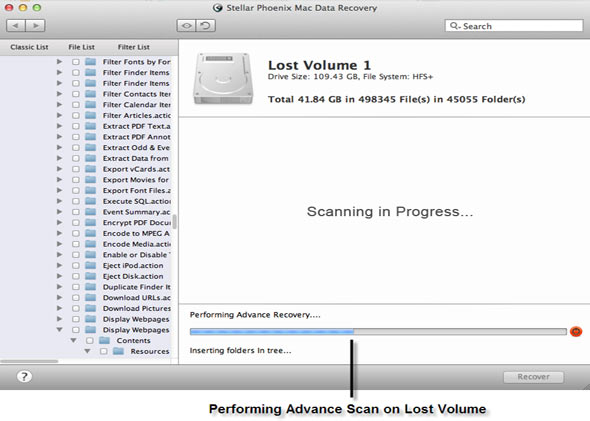Image resolution: width=590 pixels, height=421 pixels.
Task: Switch to the File List tab
Action: (81, 47)
